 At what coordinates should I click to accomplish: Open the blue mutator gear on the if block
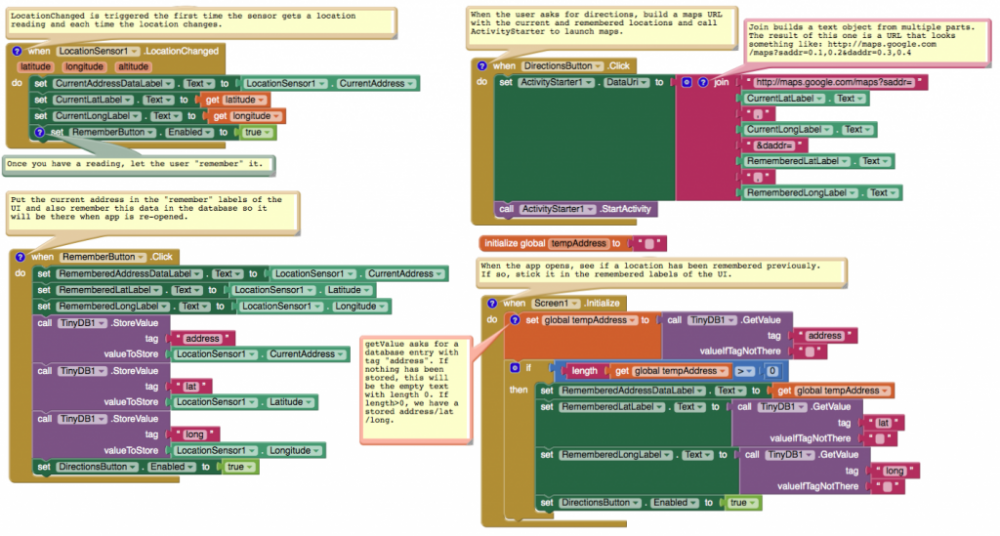click(x=515, y=368)
